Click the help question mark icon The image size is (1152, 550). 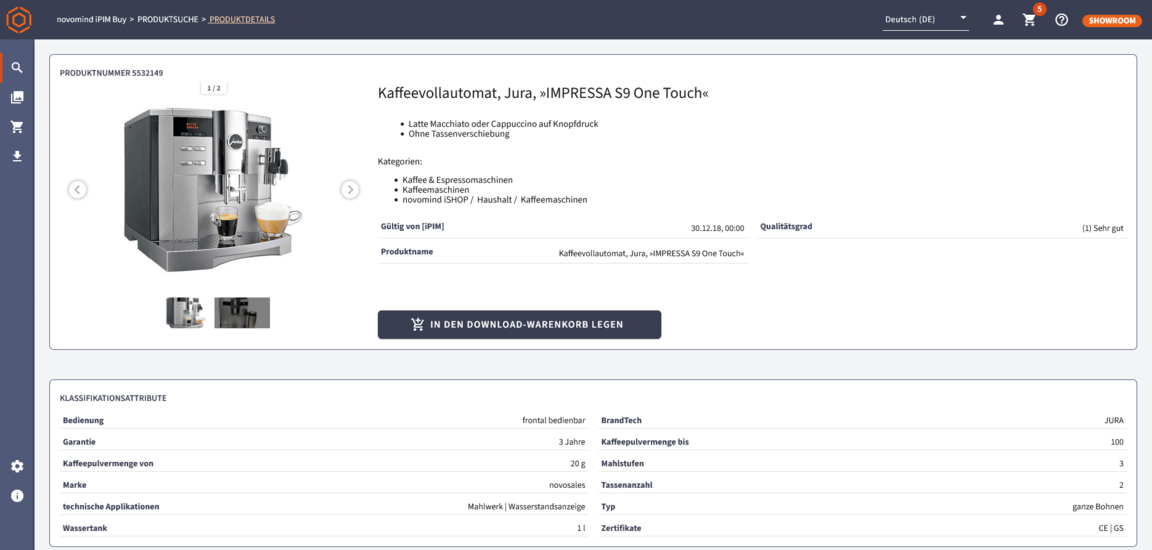click(1062, 20)
